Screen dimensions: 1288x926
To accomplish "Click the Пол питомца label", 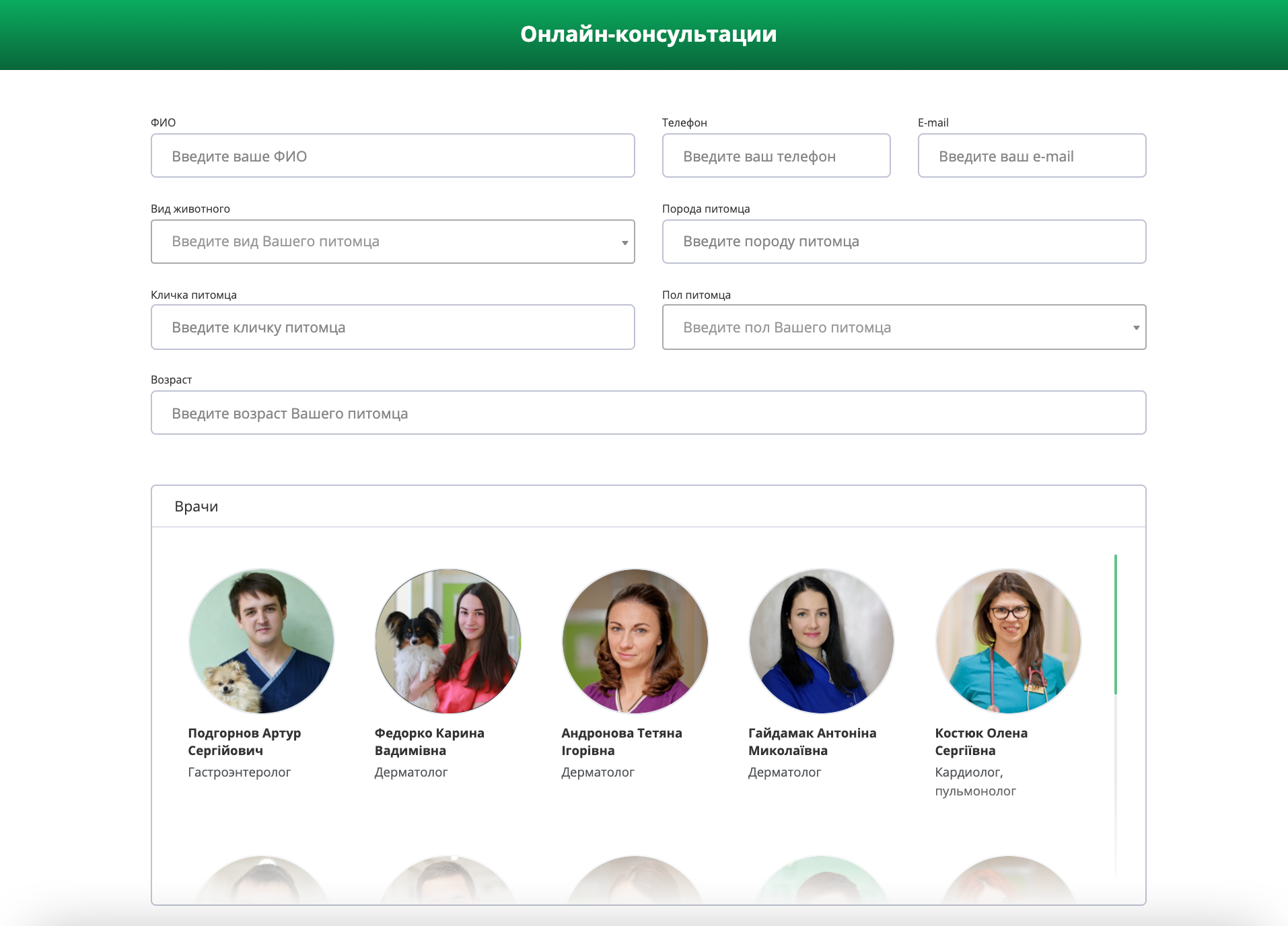I will point(696,295).
